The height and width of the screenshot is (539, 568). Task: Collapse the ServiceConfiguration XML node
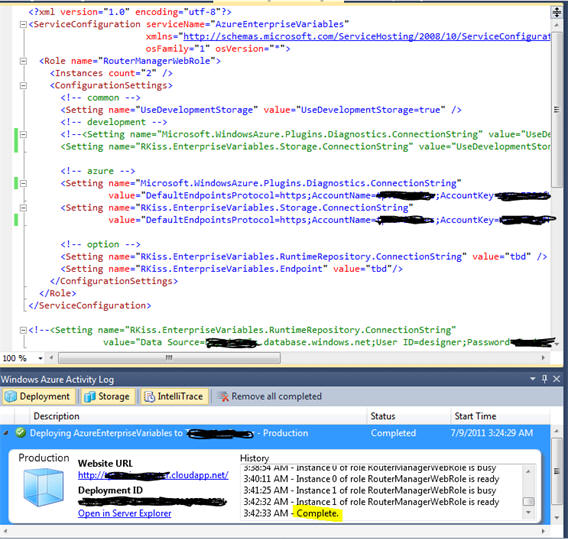coord(23,24)
